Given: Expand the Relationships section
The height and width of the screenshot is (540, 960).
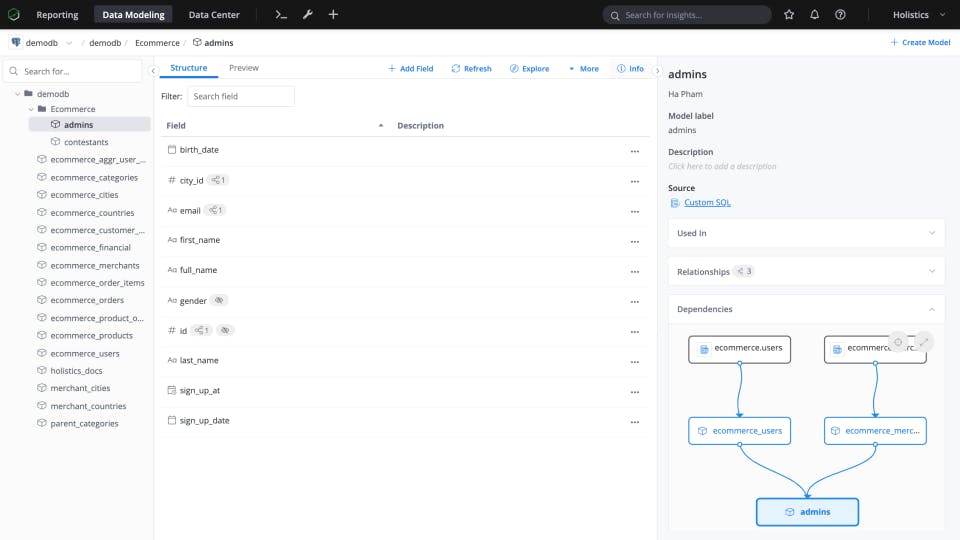Looking at the screenshot, I should pyautogui.click(x=806, y=271).
